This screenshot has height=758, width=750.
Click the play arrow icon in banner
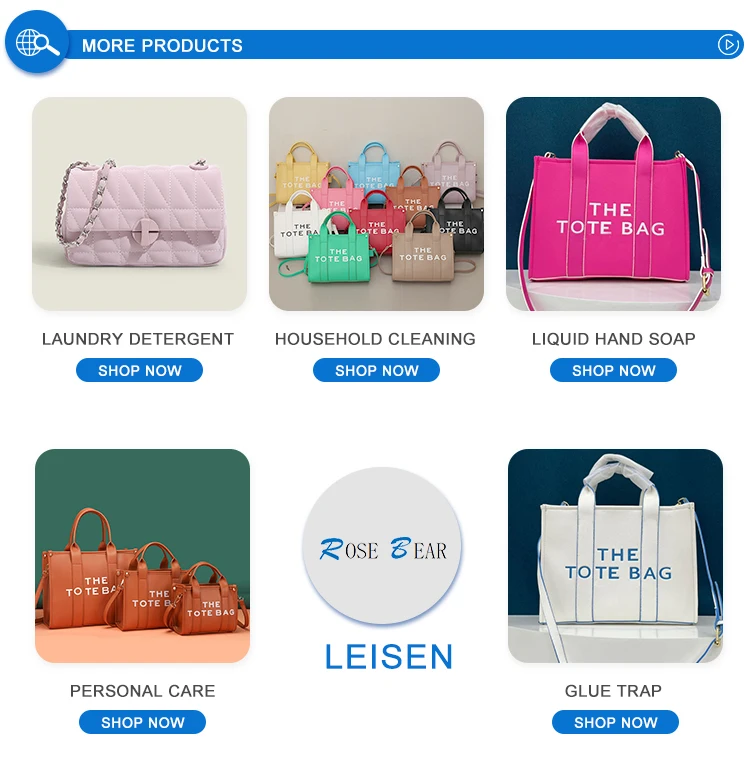click(x=728, y=45)
